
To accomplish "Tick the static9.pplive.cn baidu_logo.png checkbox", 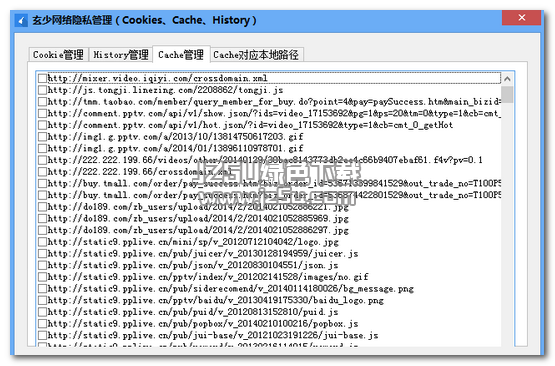I will coord(42,300).
